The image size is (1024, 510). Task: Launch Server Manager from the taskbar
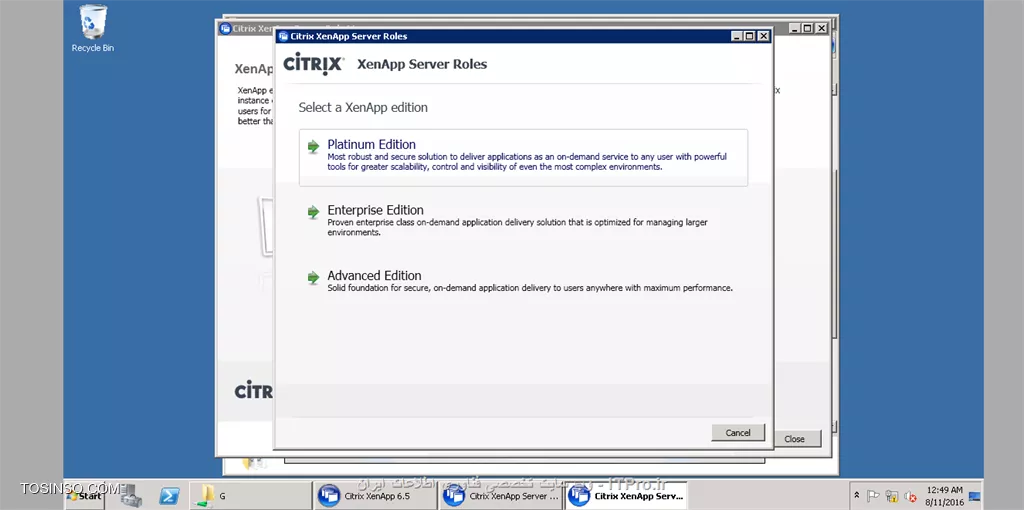133,496
